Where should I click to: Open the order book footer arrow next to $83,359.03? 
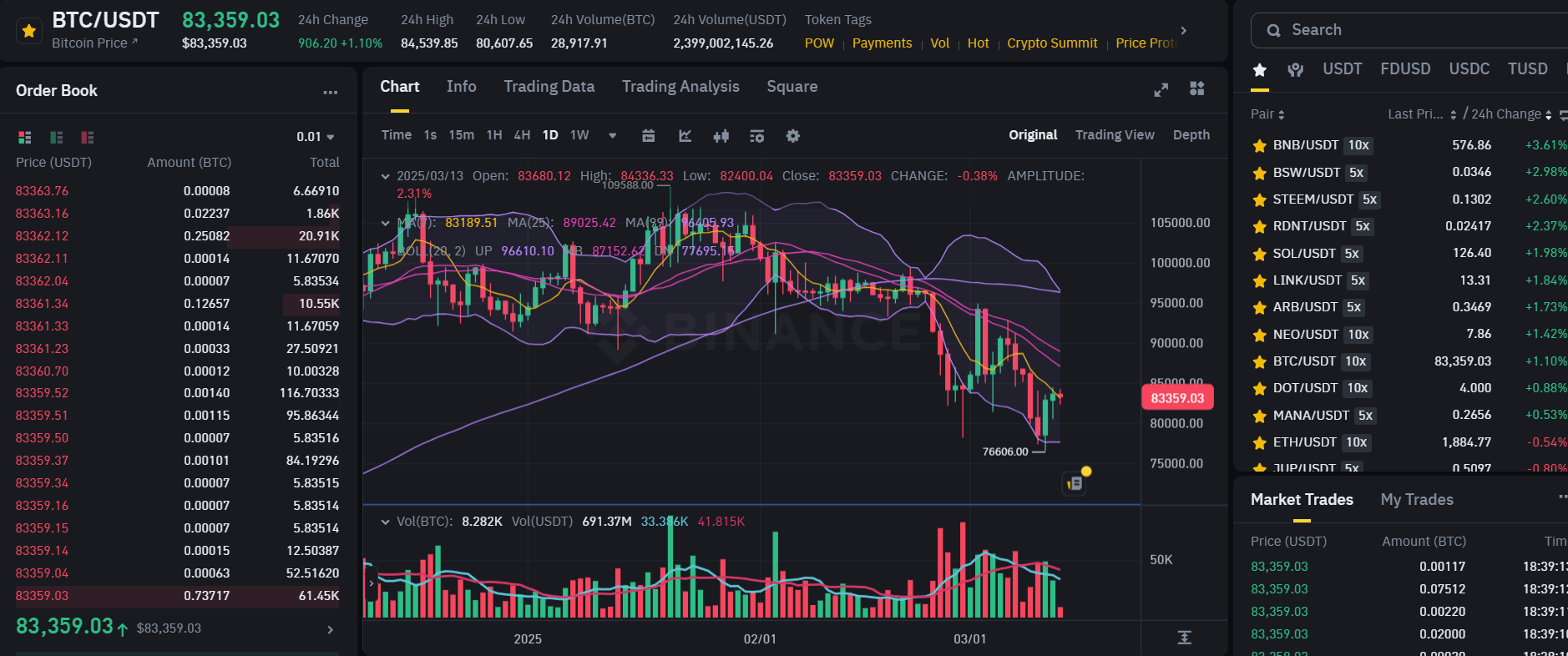pos(330,629)
